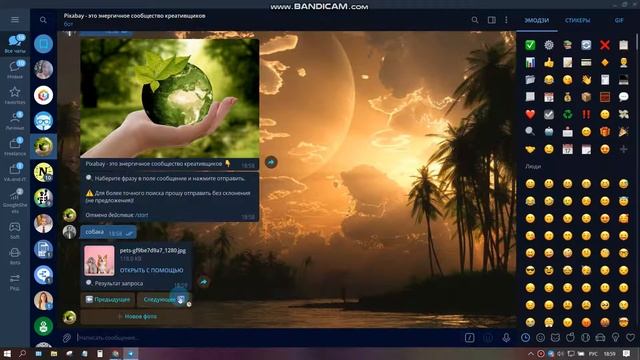Forward the pets file message
The width and height of the screenshot is (640, 360).
(x=204, y=282)
